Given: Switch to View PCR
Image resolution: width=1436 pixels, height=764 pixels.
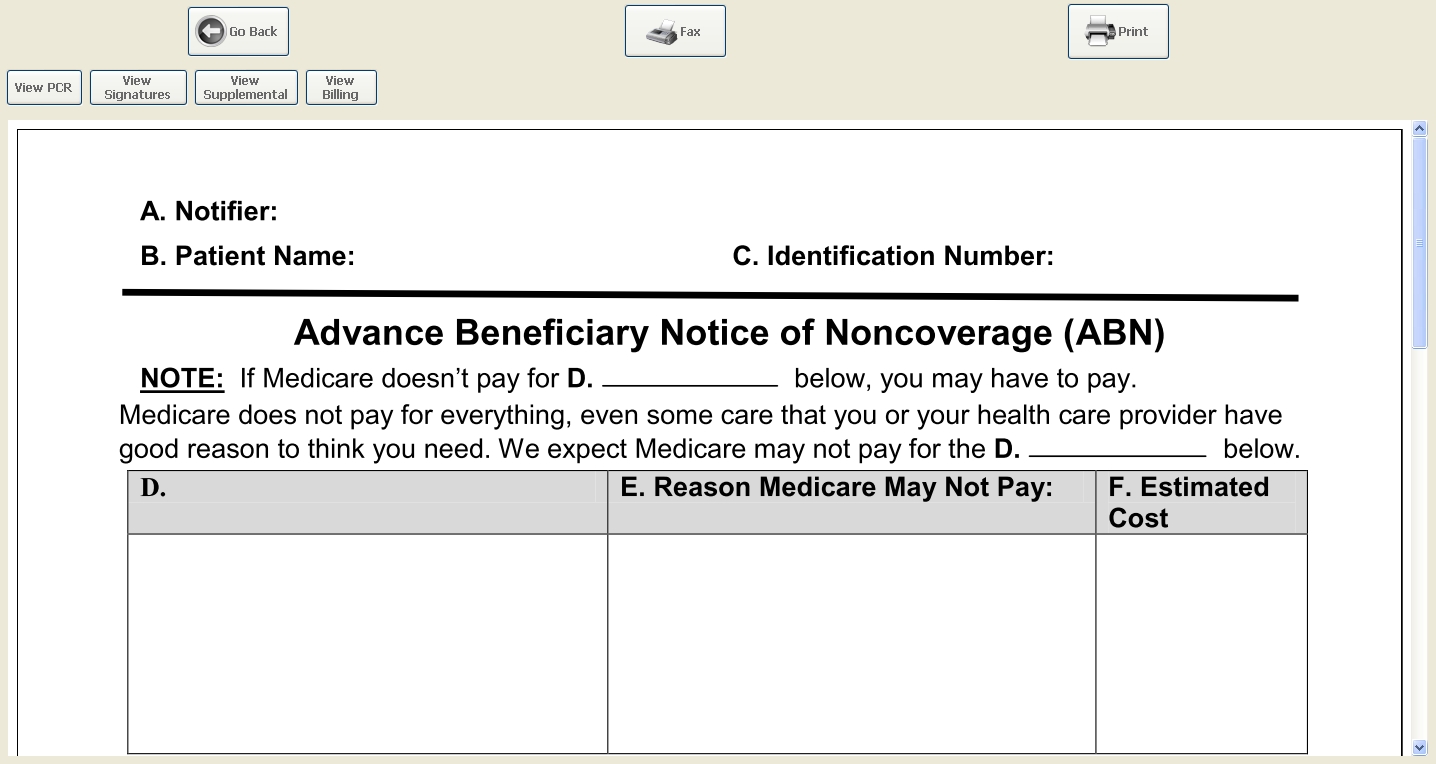Looking at the screenshot, I should (x=44, y=87).
